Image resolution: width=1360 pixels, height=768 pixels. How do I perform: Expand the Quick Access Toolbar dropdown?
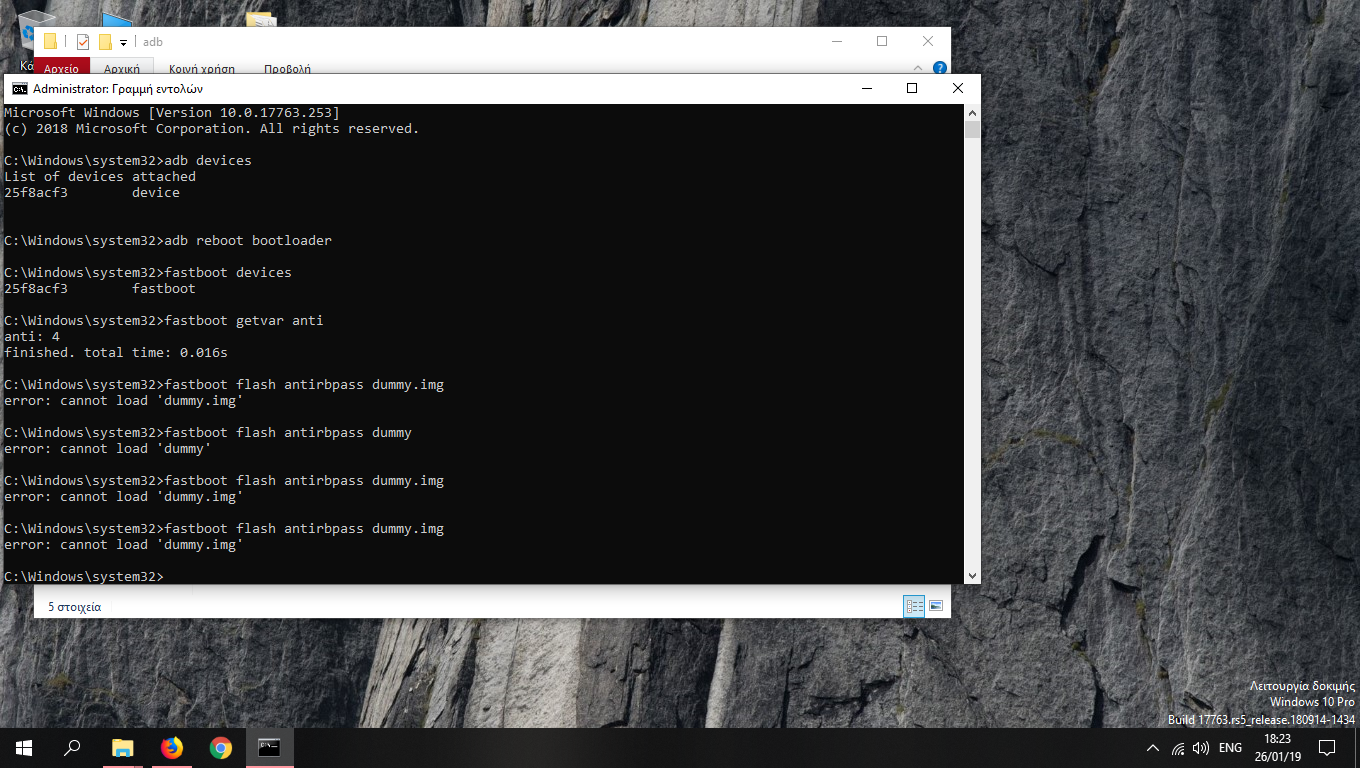point(124,42)
